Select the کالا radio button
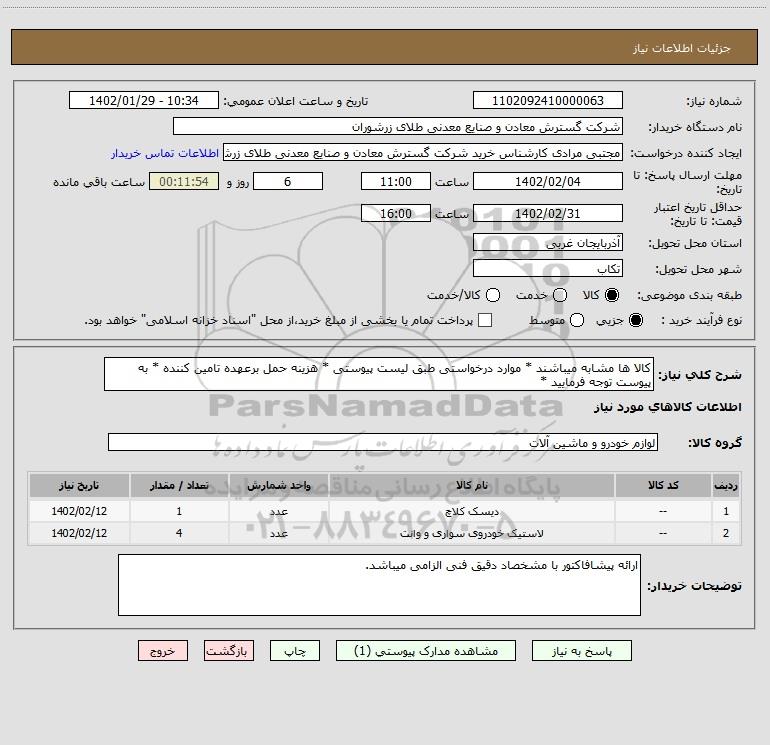The width and height of the screenshot is (770, 745). click(x=612, y=295)
